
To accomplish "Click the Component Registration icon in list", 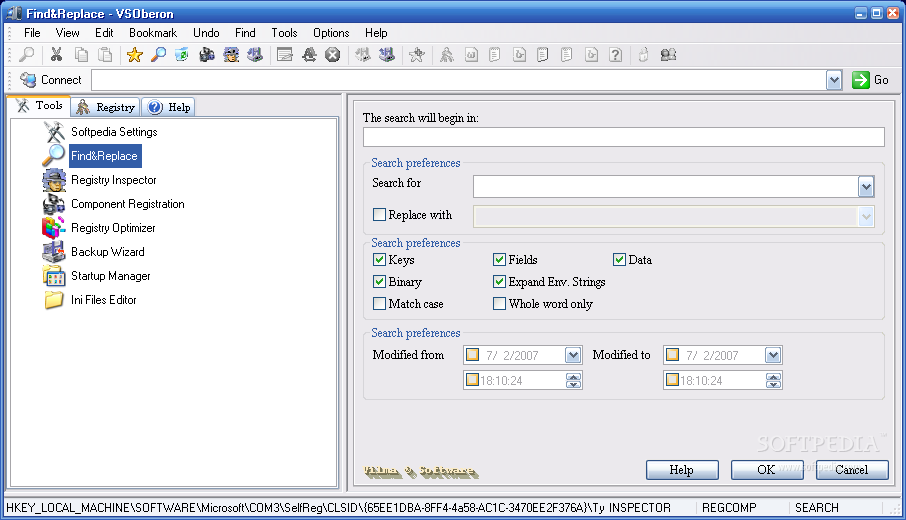I will (x=54, y=204).
